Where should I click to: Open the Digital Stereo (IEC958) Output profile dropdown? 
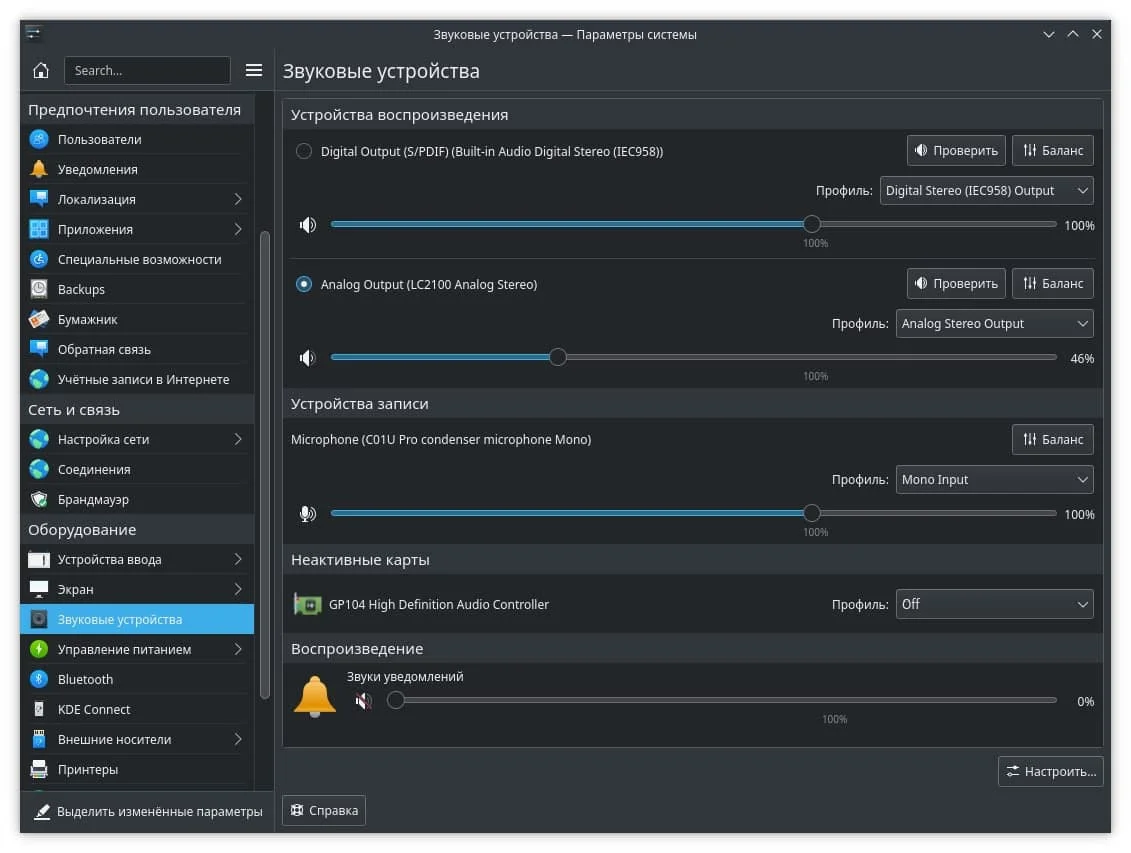[x=986, y=190]
